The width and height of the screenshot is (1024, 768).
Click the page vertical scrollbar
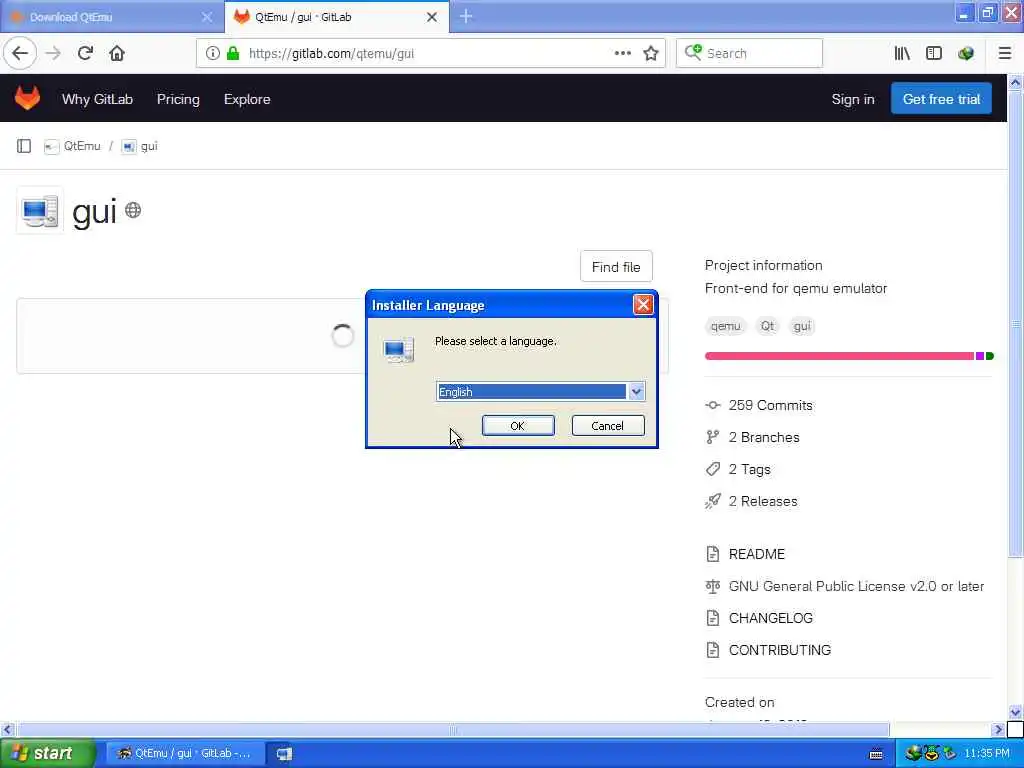[1015, 325]
